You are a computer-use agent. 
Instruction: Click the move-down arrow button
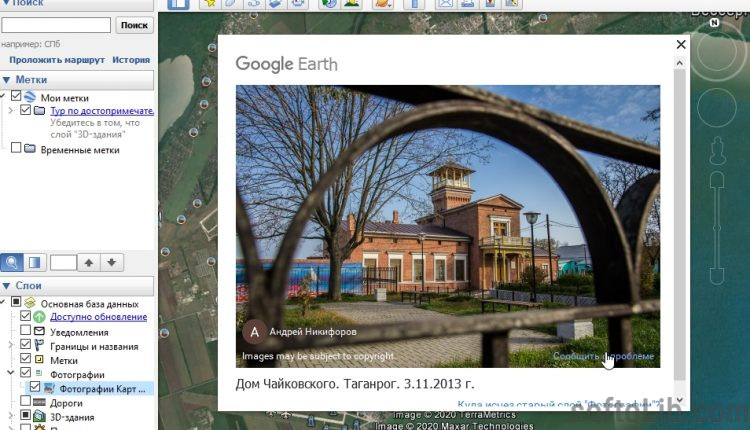pyautogui.click(x=111, y=262)
